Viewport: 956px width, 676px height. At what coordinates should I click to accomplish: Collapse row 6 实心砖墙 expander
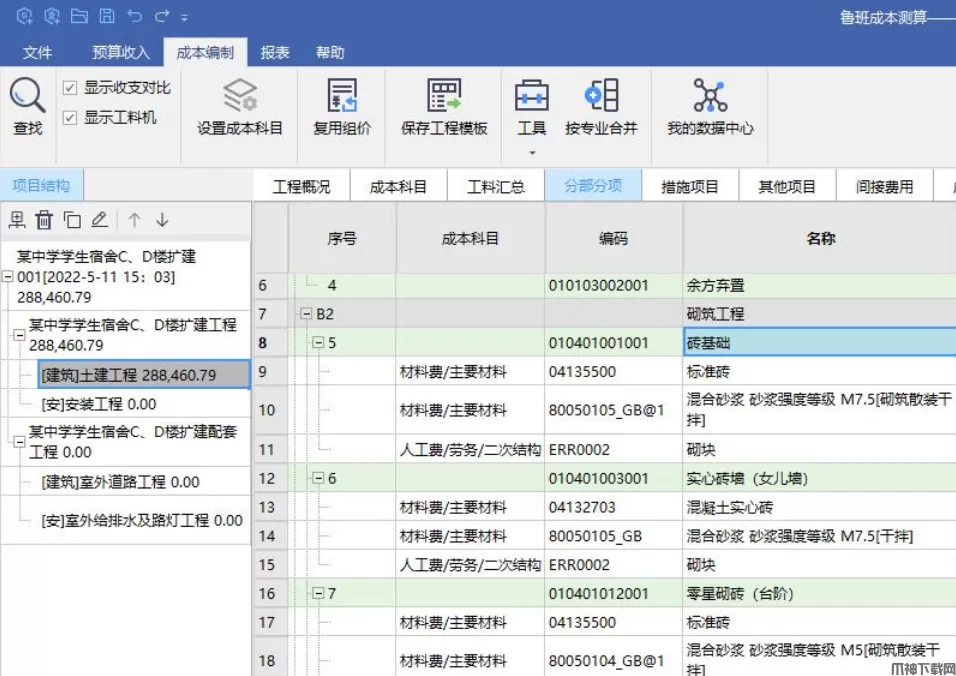click(x=319, y=478)
